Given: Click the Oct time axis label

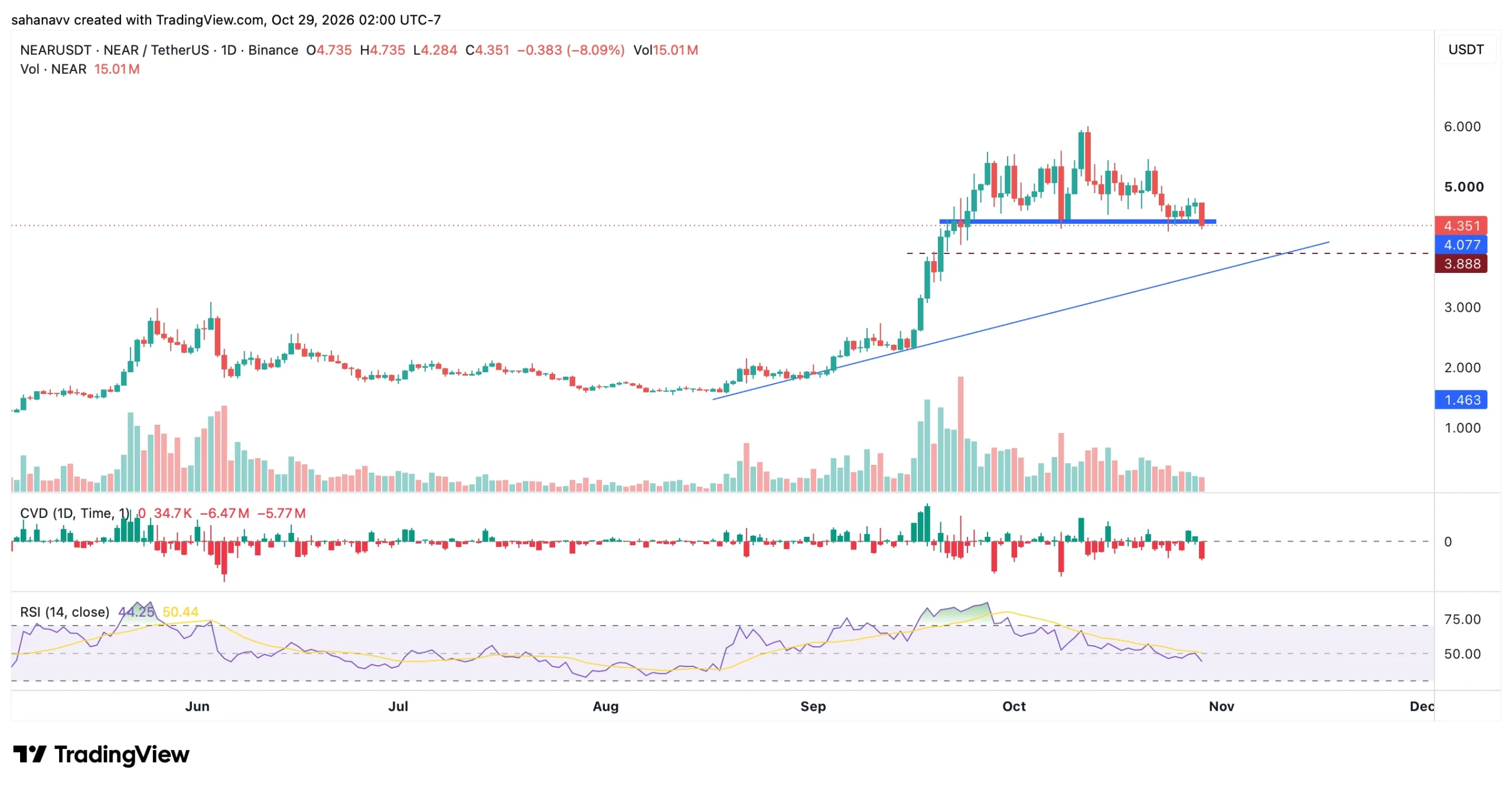Looking at the screenshot, I should 1014,706.
